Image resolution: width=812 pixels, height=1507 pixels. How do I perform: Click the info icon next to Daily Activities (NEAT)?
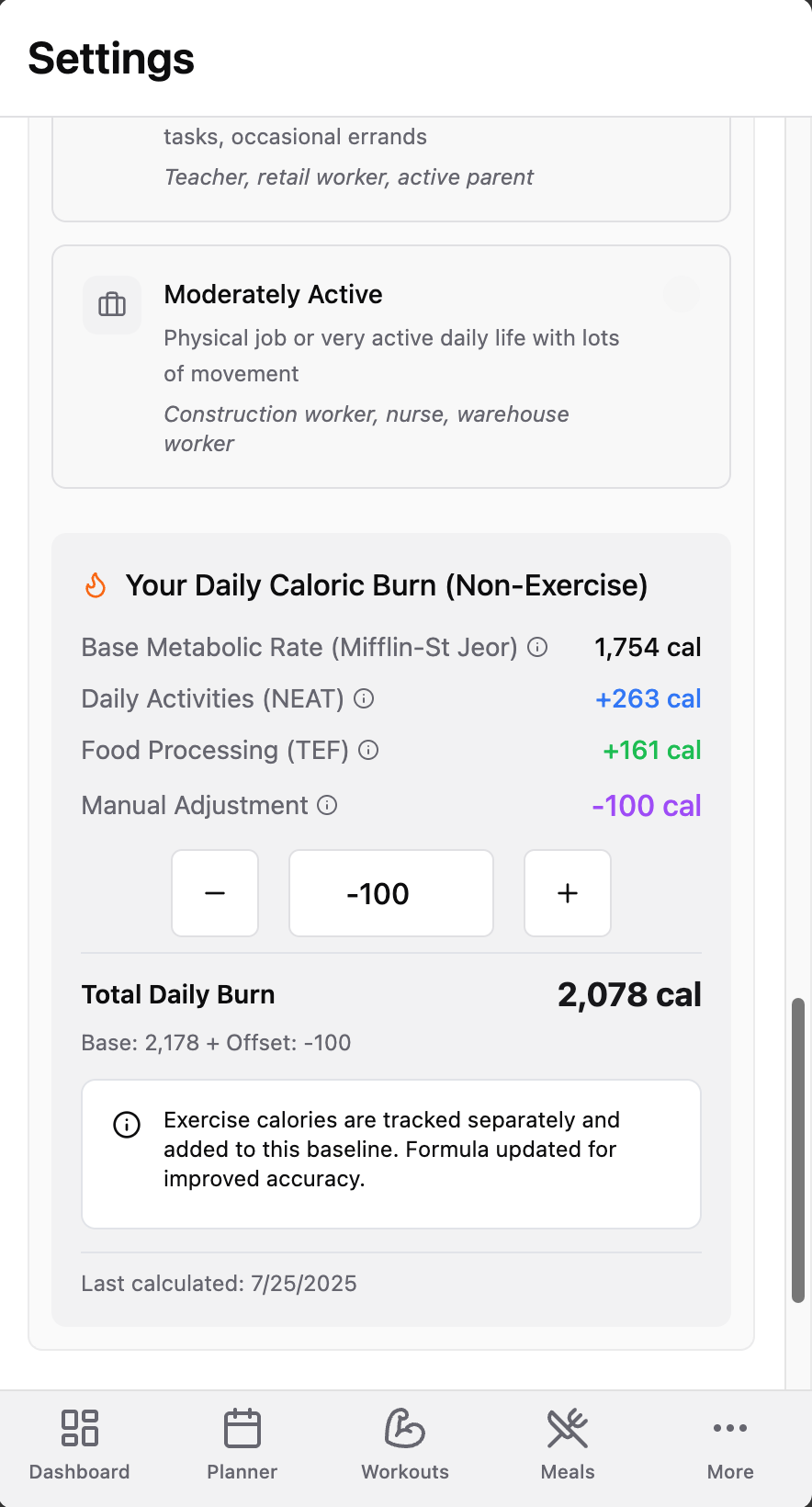tap(364, 699)
